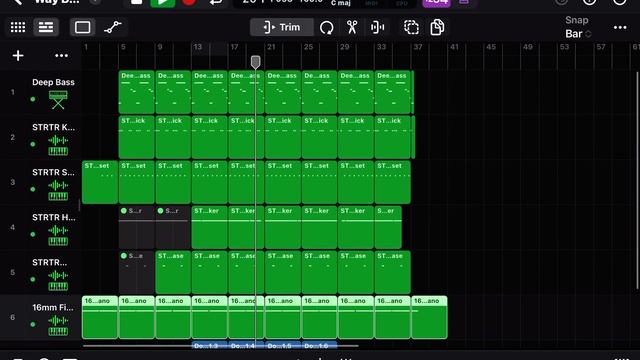The height and width of the screenshot is (360, 640).
Task: Select the Trim tool
Action: tap(282, 27)
